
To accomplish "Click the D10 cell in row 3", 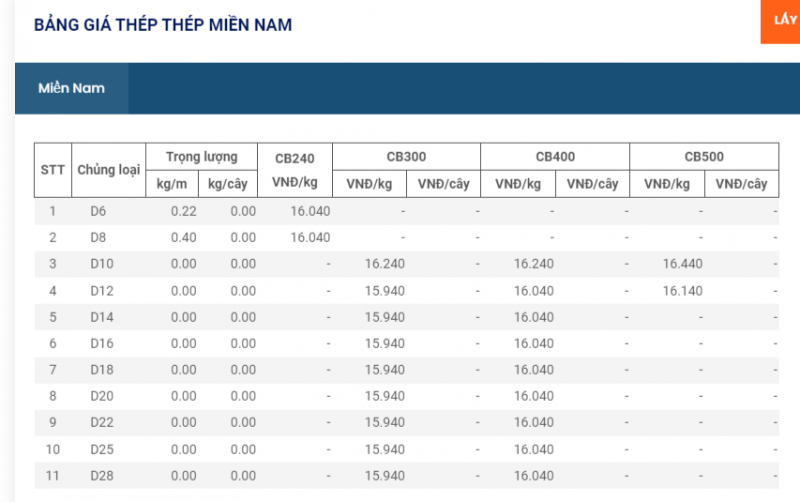I will (102, 264).
